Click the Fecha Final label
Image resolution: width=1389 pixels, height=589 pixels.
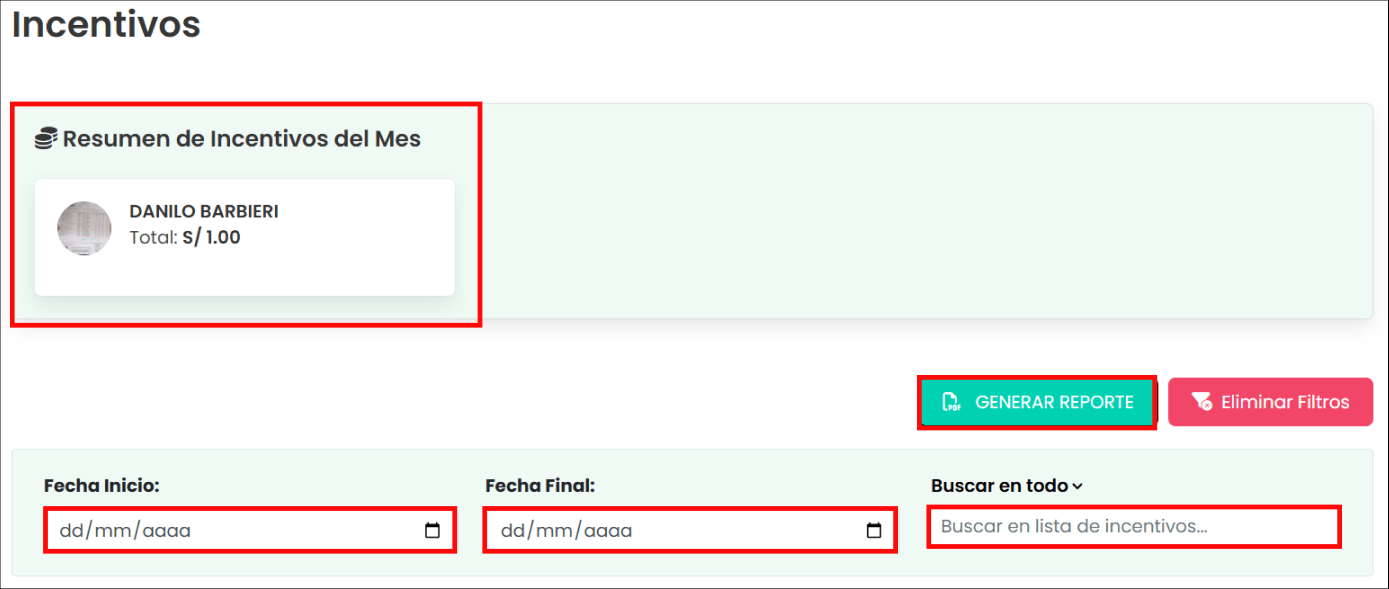coord(540,486)
